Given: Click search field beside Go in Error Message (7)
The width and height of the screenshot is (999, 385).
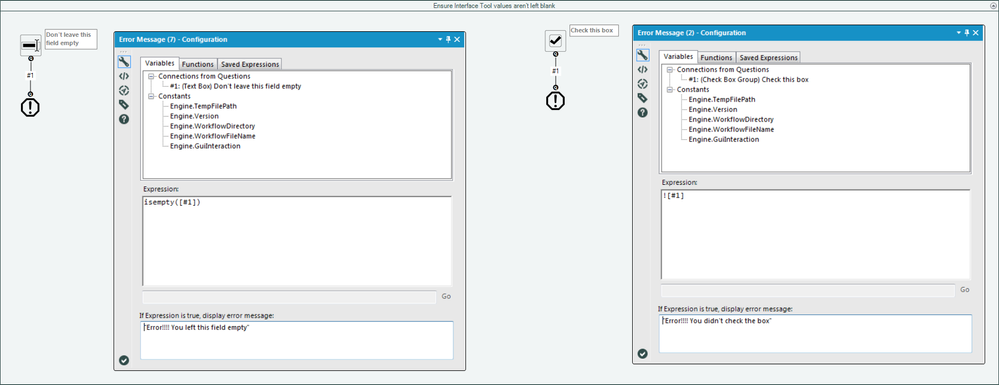Looking at the screenshot, I should click(x=289, y=296).
